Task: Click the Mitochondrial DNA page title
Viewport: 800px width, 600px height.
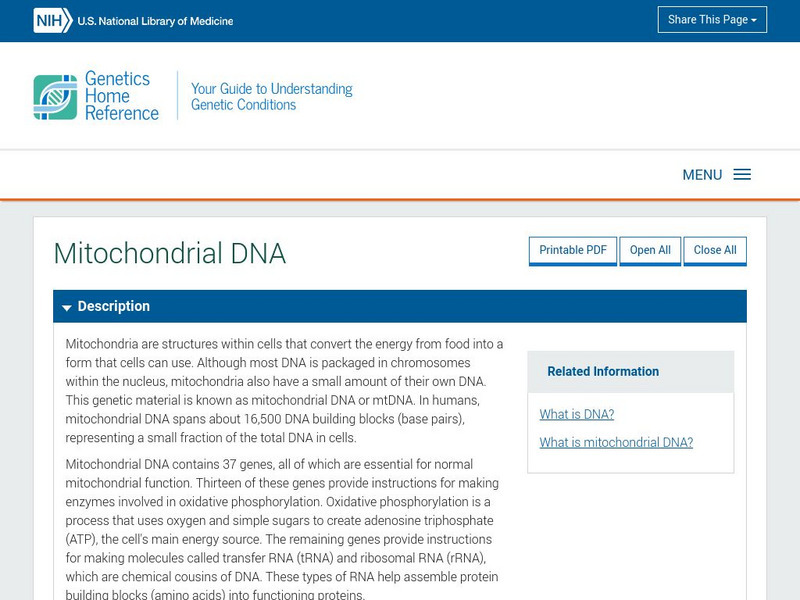Action: coord(170,255)
